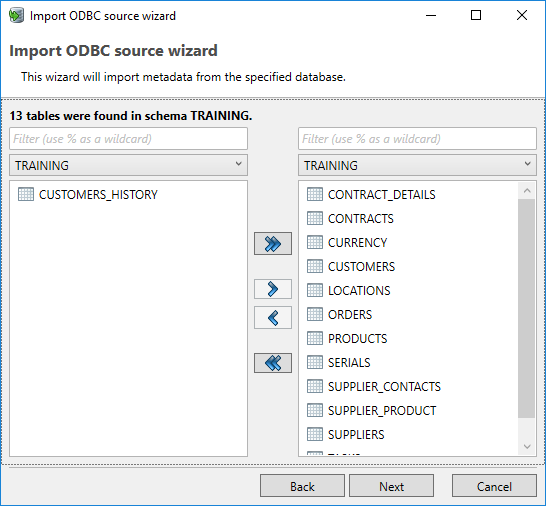Click the table icon beside CURRENCY

[x=315, y=242]
